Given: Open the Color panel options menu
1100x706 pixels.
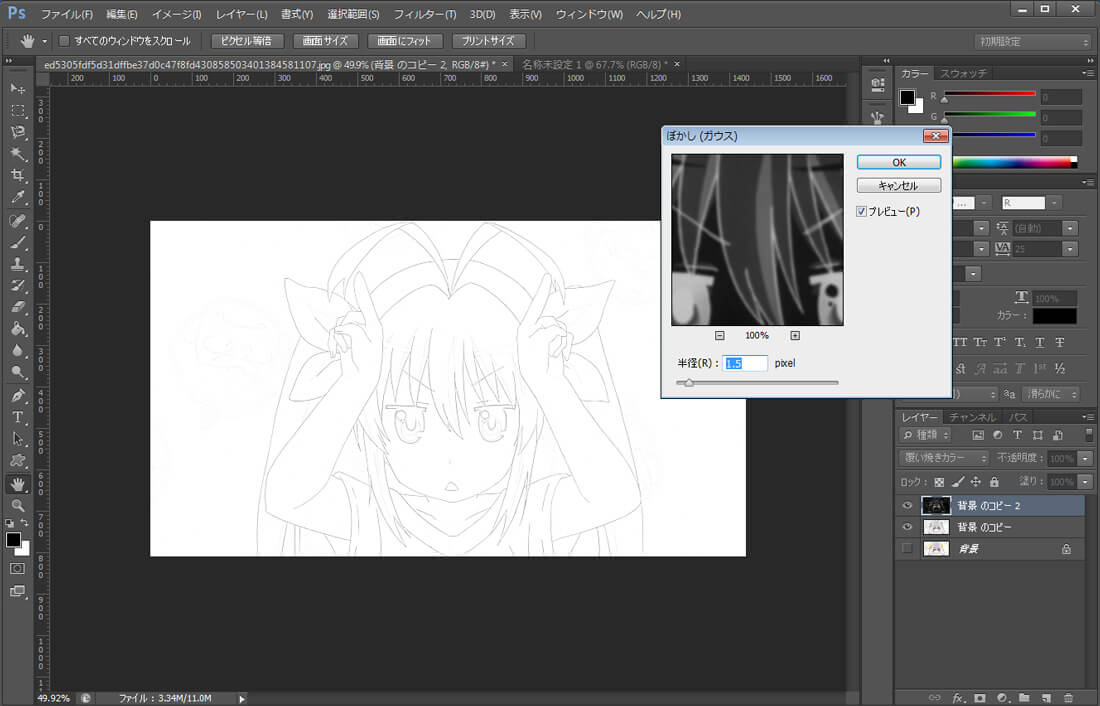Looking at the screenshot, I should coord(1087,73).
